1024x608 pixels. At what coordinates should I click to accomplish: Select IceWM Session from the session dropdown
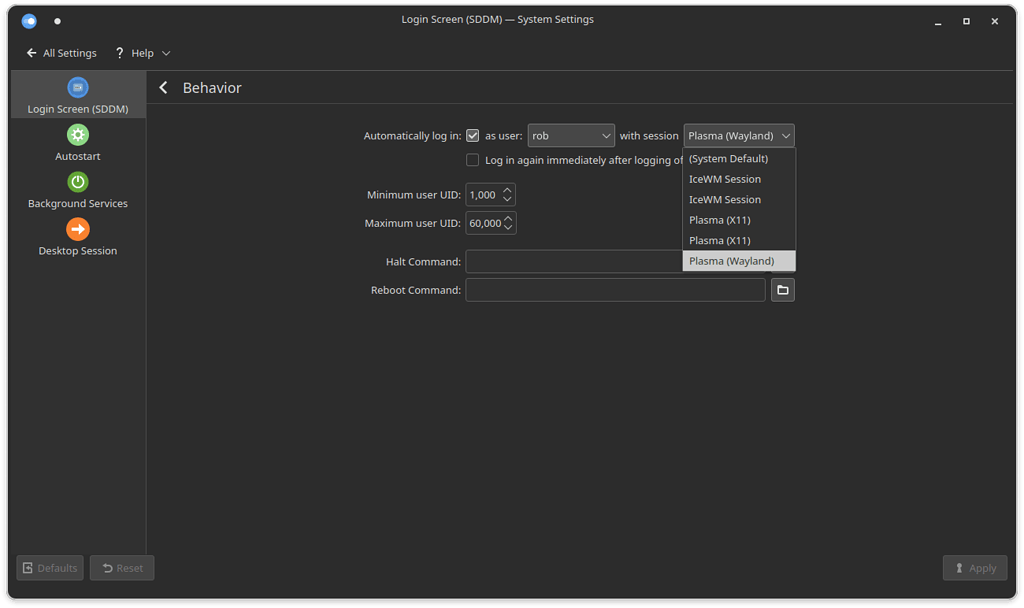point(723,178)
